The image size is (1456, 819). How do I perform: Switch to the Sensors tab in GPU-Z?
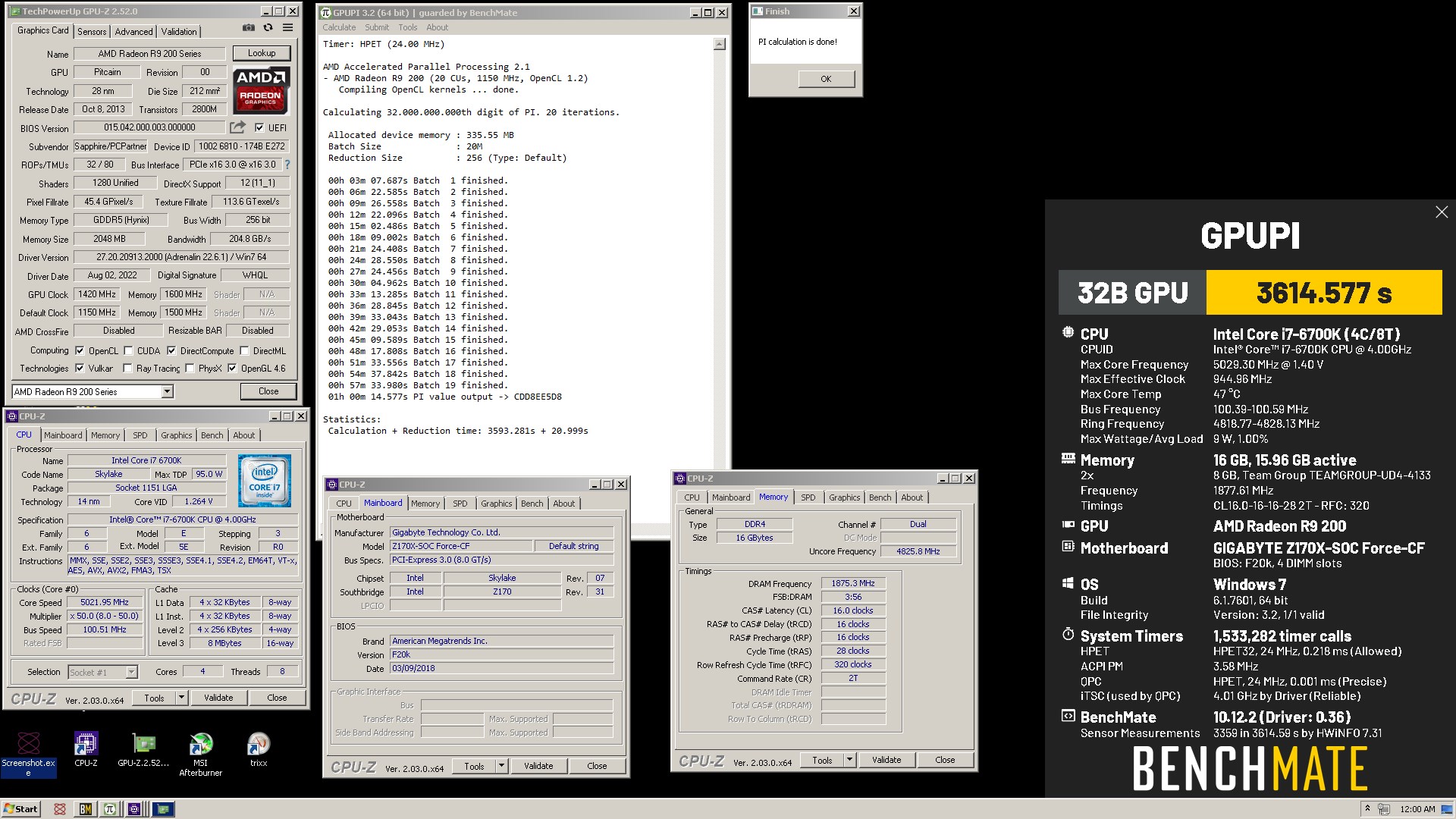click(92, 32)
